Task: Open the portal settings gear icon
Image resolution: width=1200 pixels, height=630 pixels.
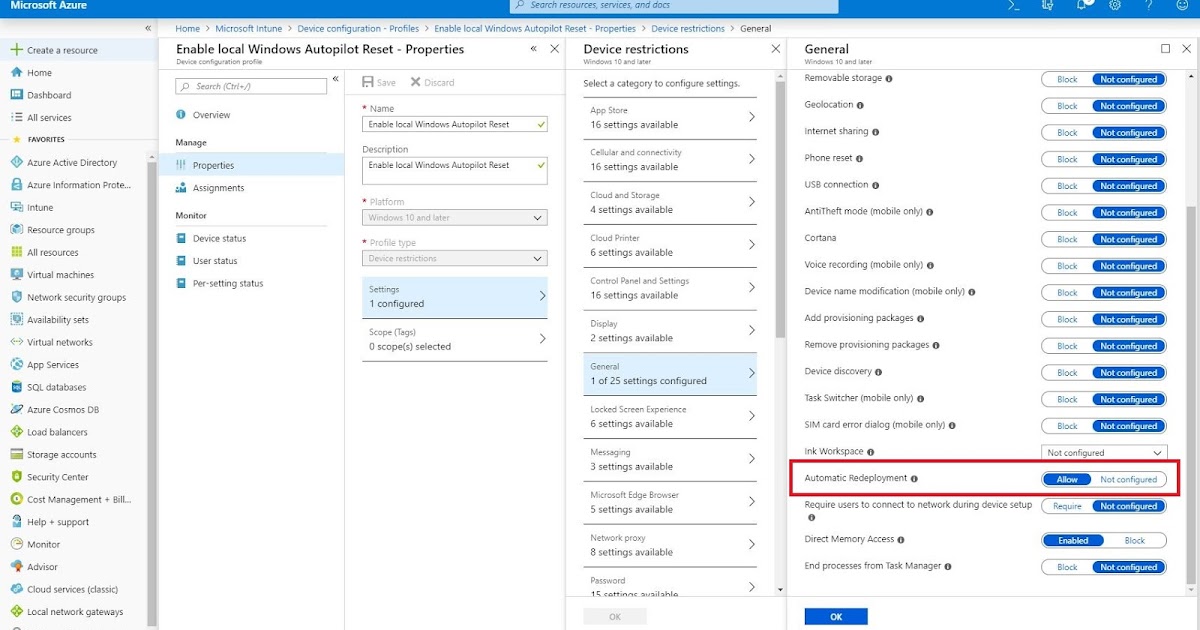Action: coord(1114,8)
